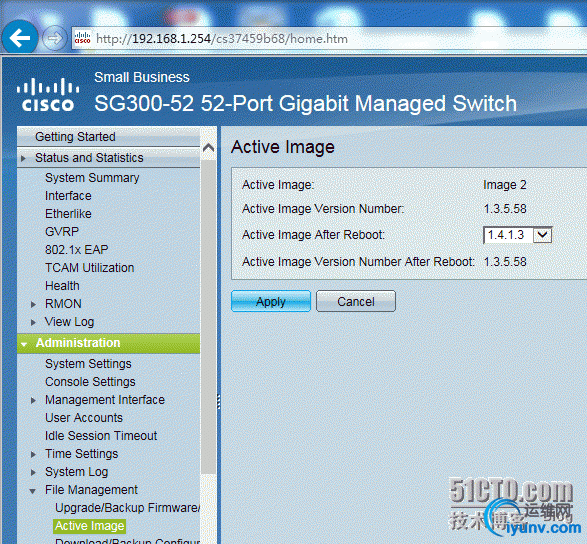Select the Active Image menu item
Image resolution: width=587 pixels, height=544 pixels.
[x=89, y=526]
